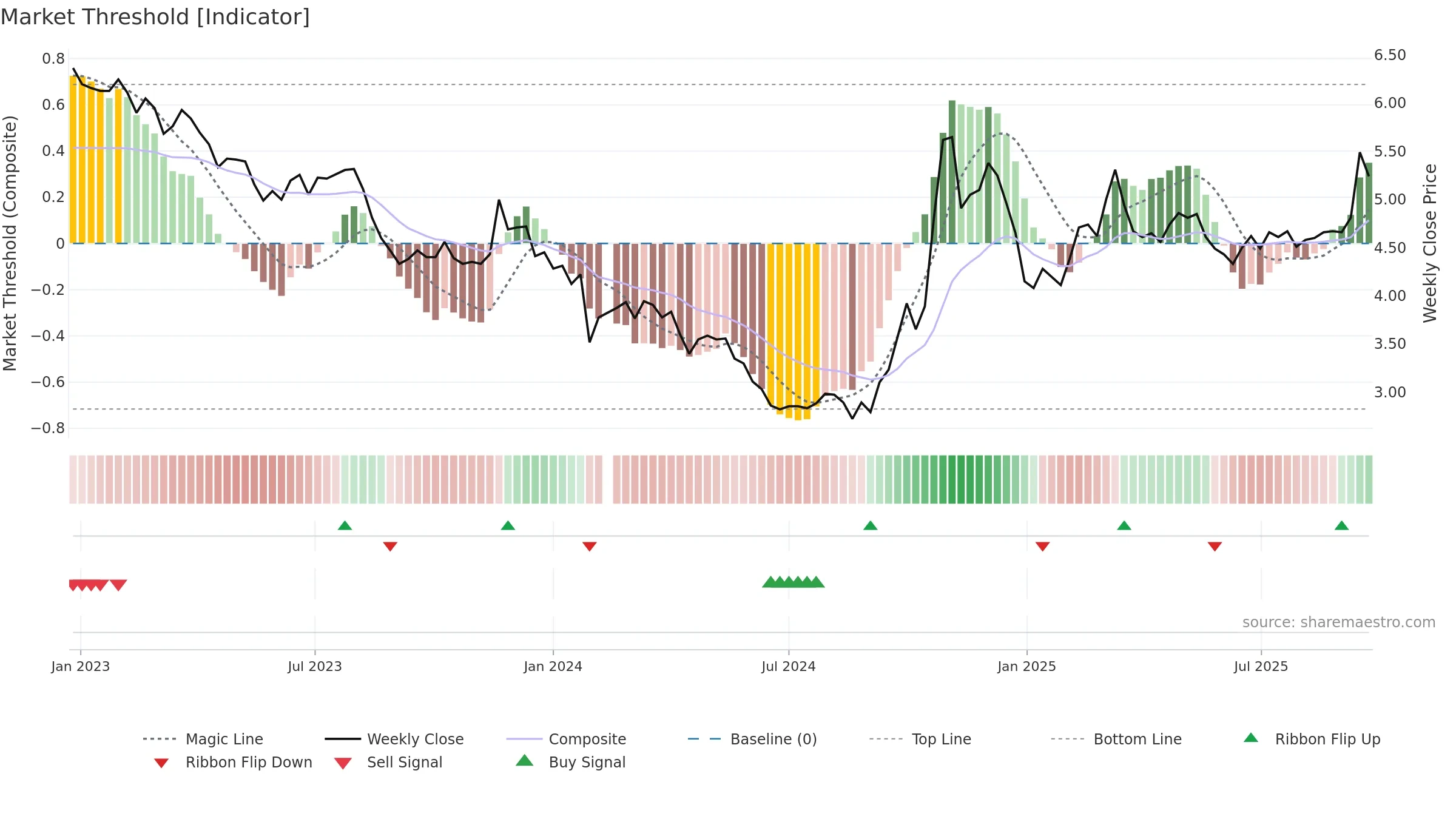The width and height of the screenshot is (1456, 819).
Task: Click the 0.4 tick on the left axis
Action: [x=53, y=151]
